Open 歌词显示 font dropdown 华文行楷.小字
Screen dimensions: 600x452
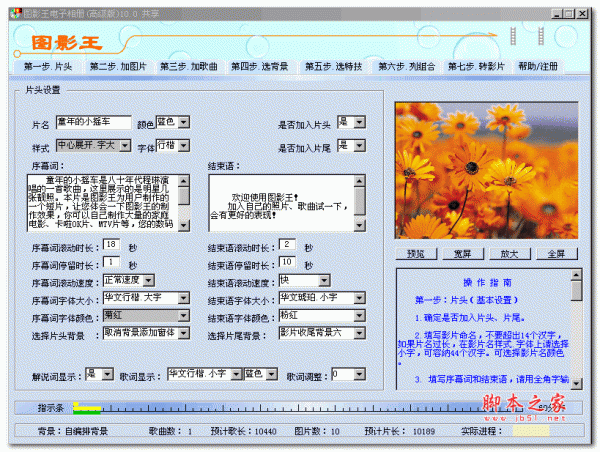237,374
